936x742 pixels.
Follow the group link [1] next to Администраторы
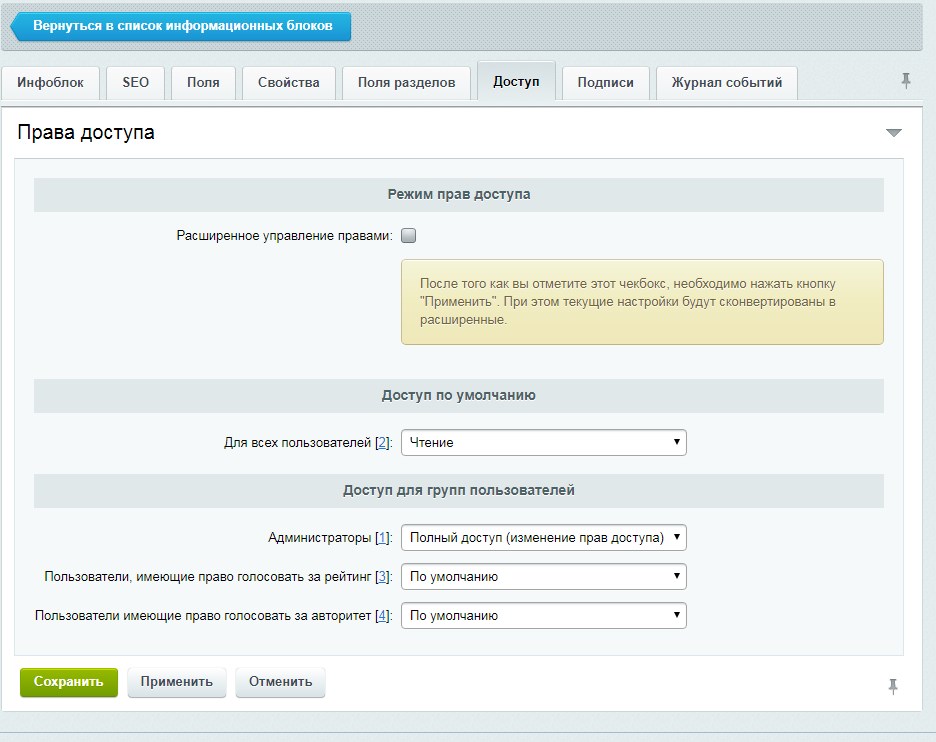(x=382, y=538)
